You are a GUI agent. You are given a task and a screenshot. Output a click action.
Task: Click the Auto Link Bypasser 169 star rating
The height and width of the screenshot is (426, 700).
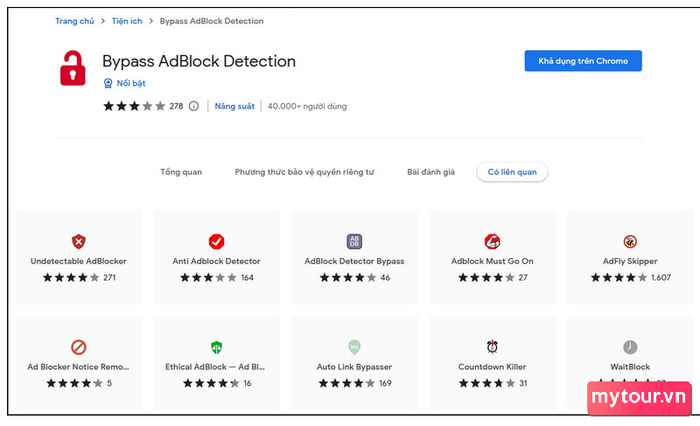pyautogui.click(x=347, y=383)
